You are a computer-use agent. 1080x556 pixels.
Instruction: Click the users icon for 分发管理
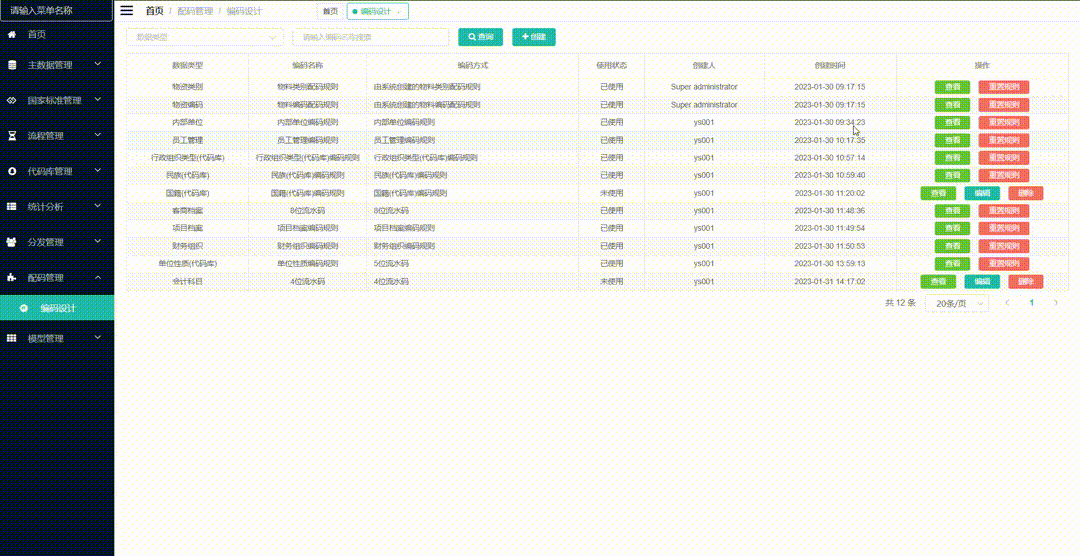(12, 242)
